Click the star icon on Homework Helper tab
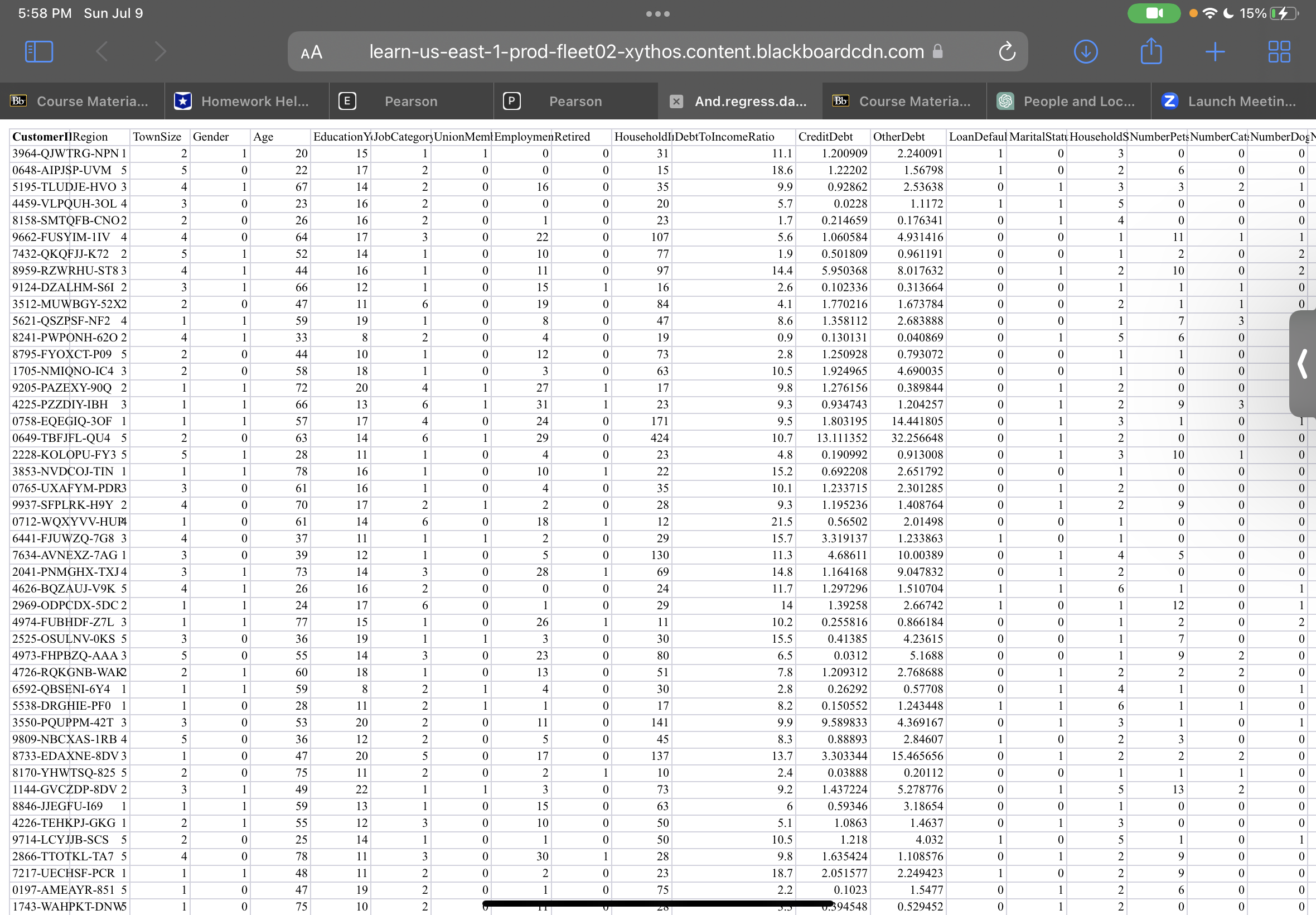This screenshot has width=1316, height=915. [x=183, y=101]
